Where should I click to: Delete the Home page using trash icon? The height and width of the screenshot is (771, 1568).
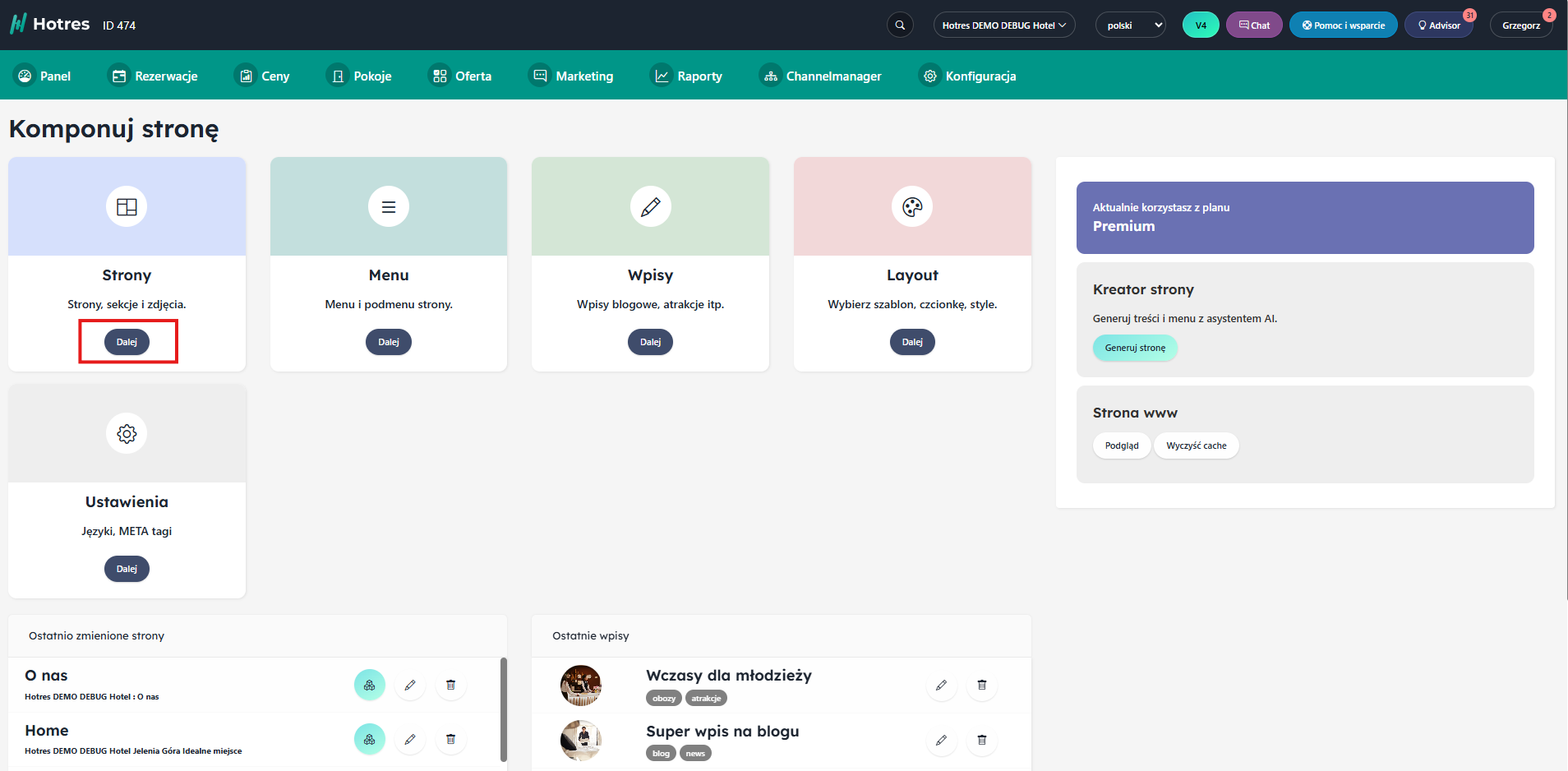450,739
